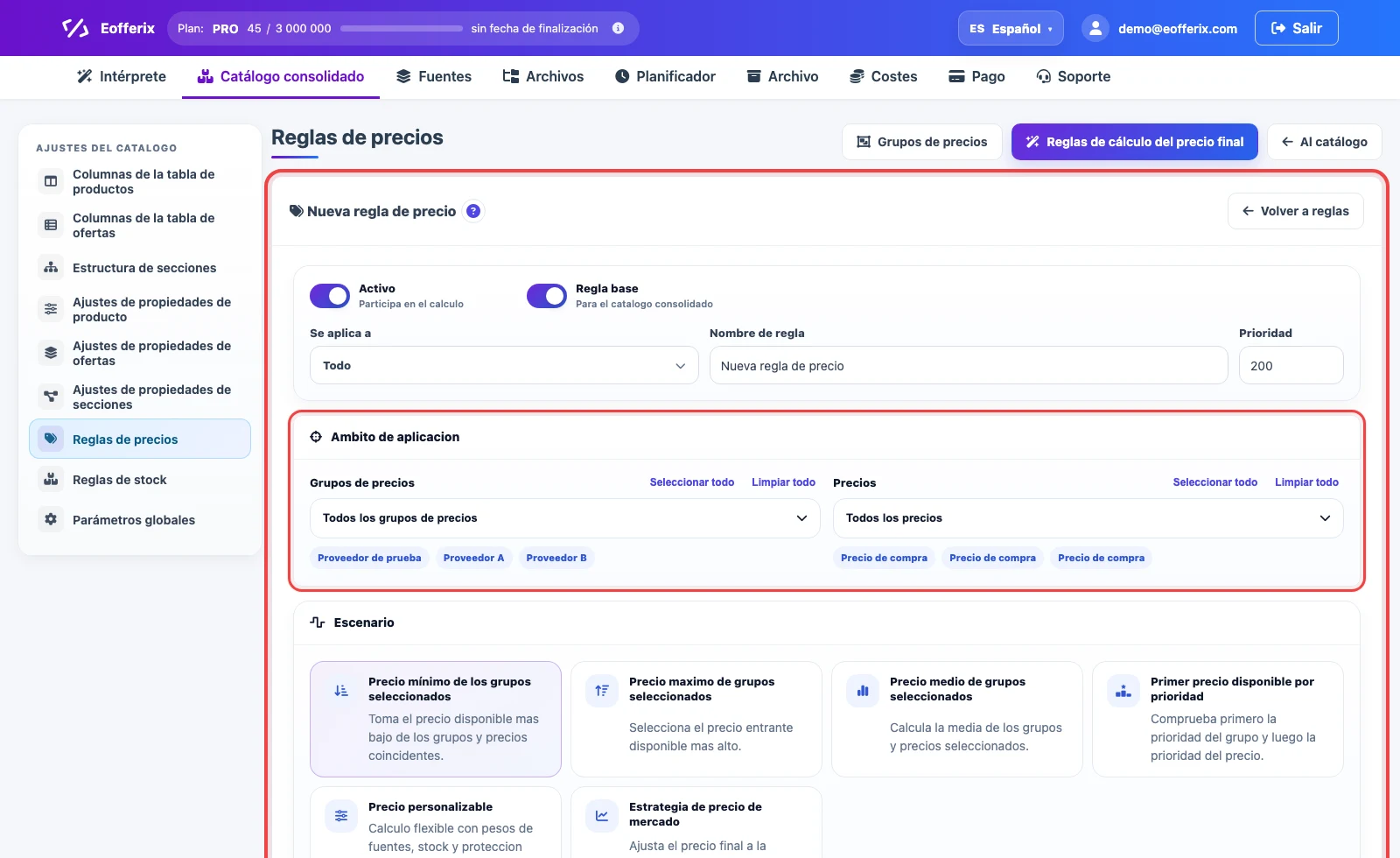Click the plan info icon in header
Viewport: 1400px width, 858px height.
[618, 28]
